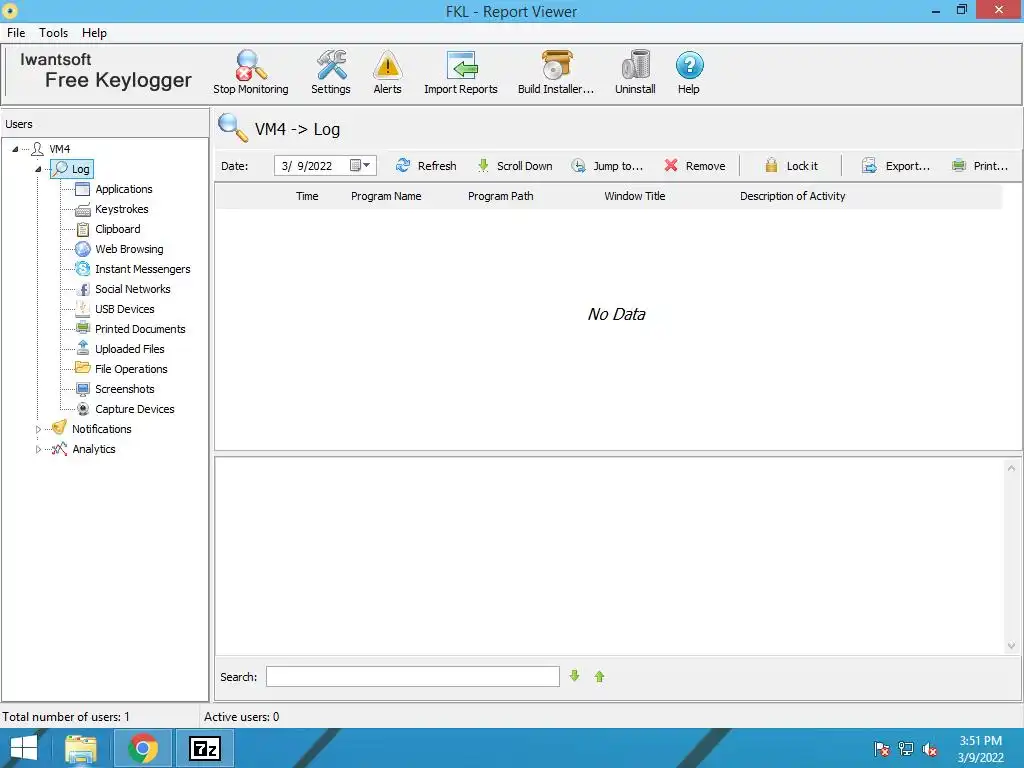Image resolution: width=1024 pixels, height=768 pixels.
Task: Click the Jump to... button
Action: (x=607, y=166)
